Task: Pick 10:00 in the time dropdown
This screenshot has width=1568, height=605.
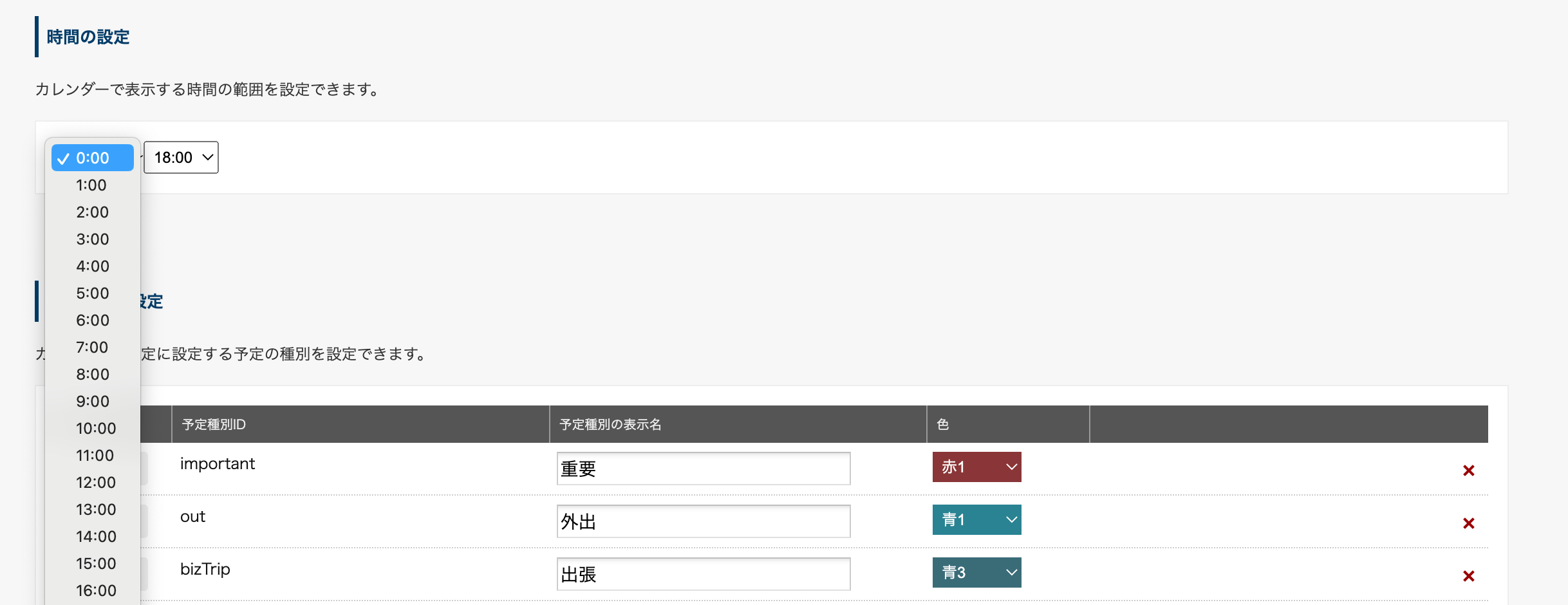Action: (x=95, y=429)
